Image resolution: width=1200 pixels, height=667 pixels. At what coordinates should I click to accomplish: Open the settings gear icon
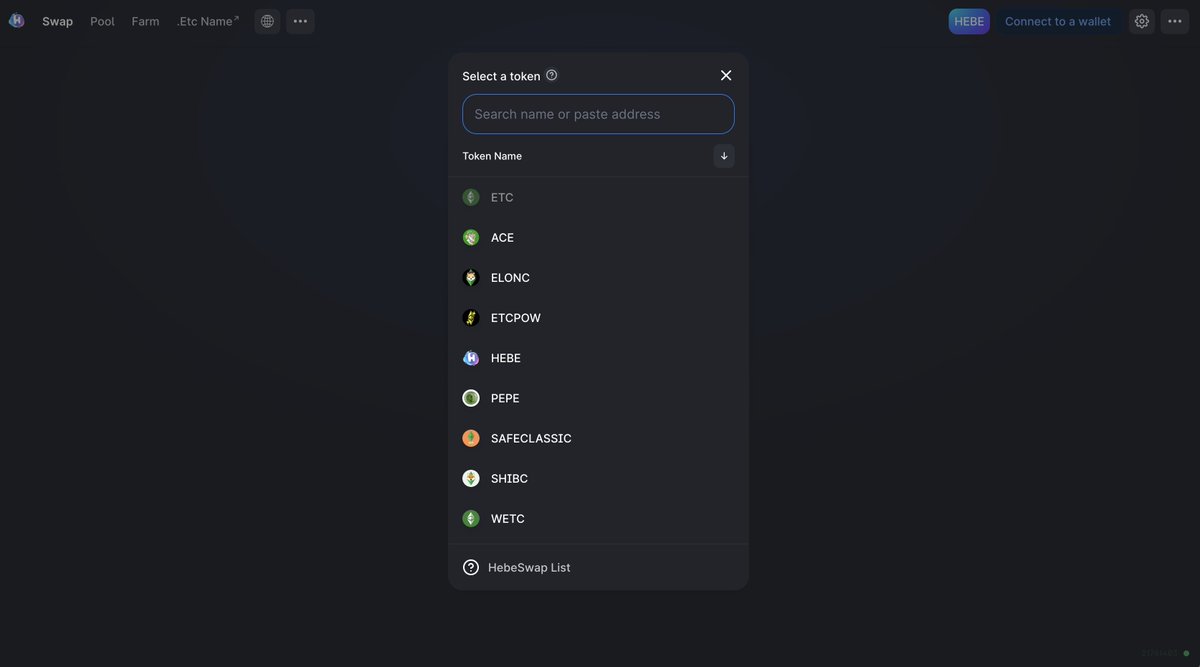click(x=1142, y=21)
